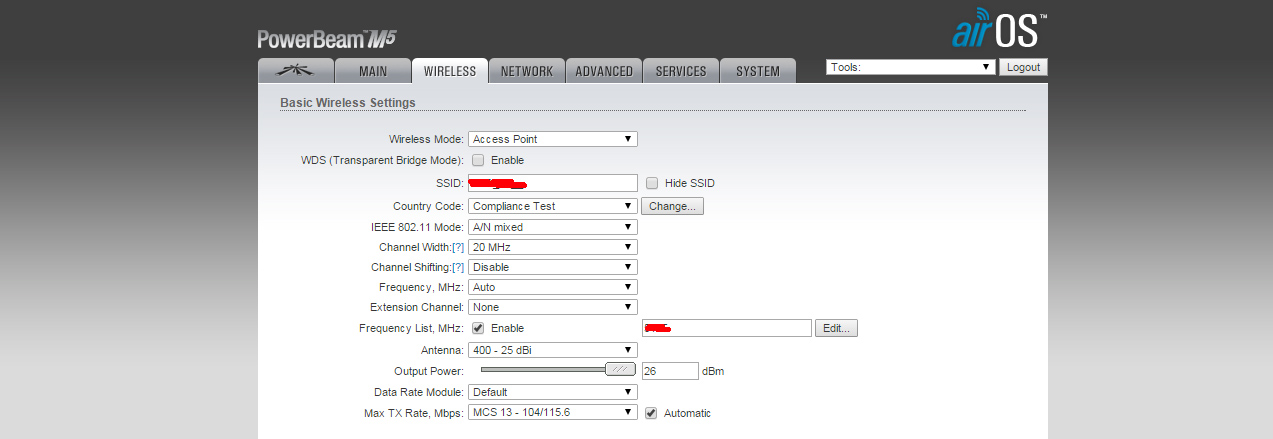Click the Output Power label
The height and width of the screenshot is (439, 1273).
(x=428, y=371)
